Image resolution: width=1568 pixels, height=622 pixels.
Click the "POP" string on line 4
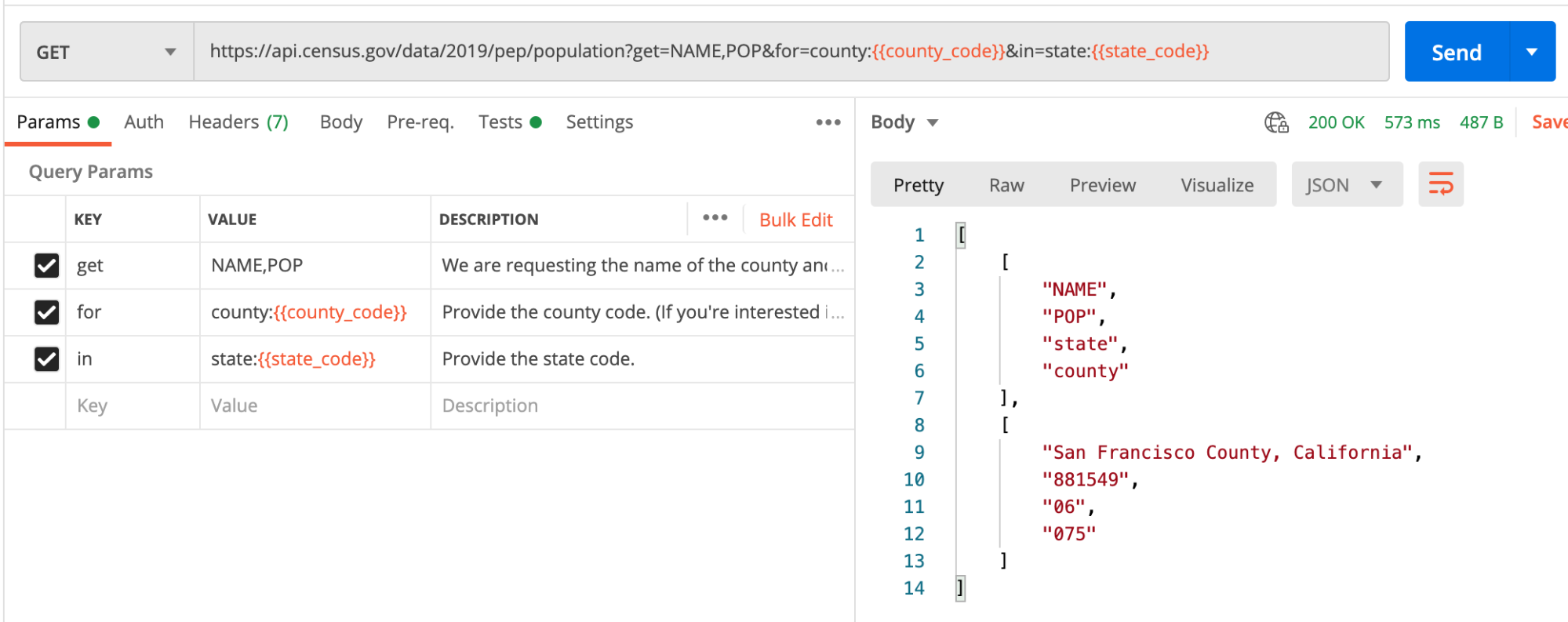click(1068, 317)
